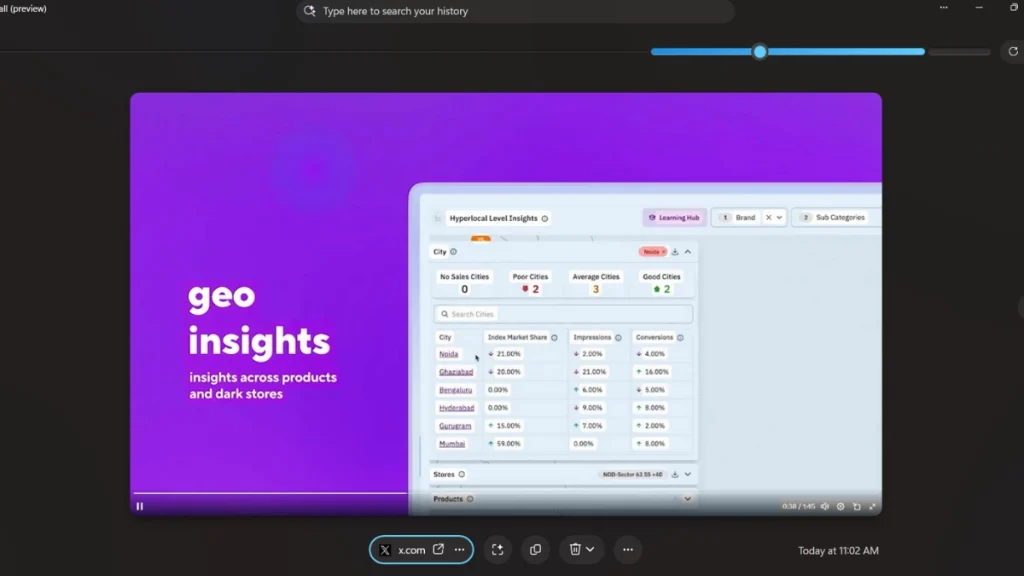Open x.com source link

(411, 550)
